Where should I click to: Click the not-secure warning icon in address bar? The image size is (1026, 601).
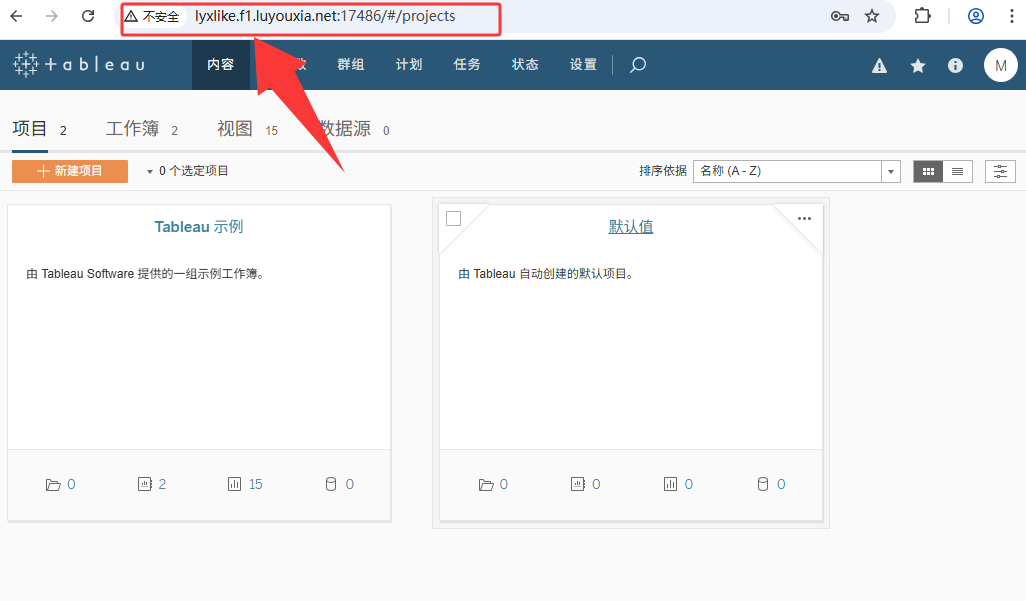point(131,16)
